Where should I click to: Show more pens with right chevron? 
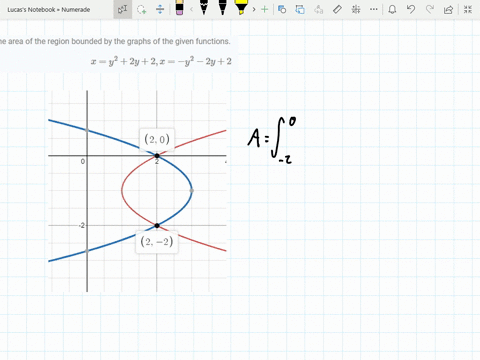tap(254, 9)
